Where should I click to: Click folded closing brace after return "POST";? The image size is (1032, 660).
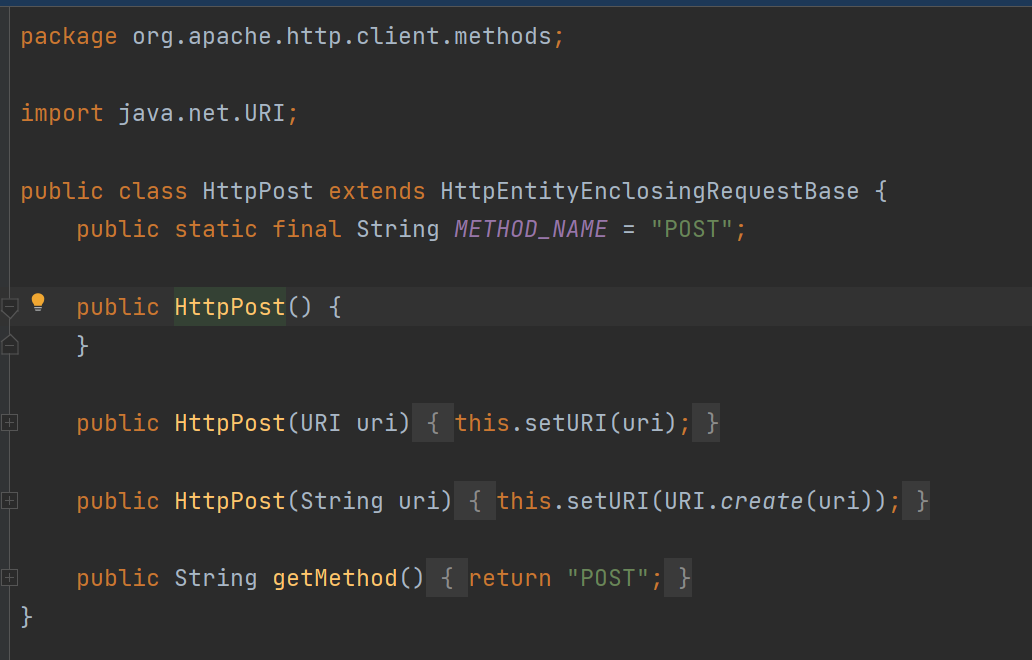click(x=683, y=578)
